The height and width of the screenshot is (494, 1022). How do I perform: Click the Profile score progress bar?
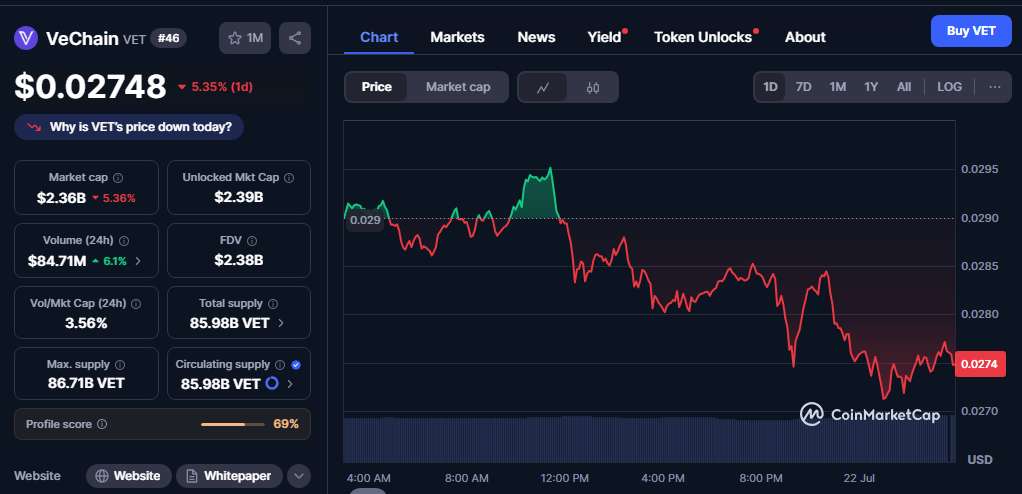click(233, 424)
